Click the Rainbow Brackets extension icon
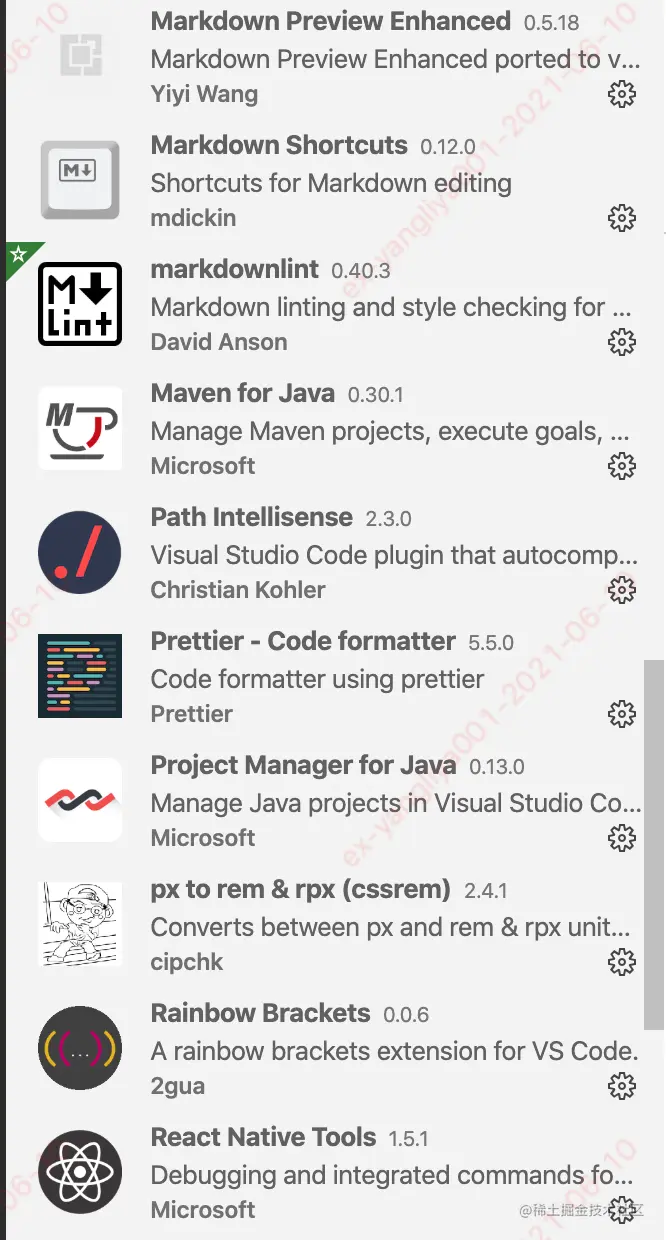666x1240 pixels. pyautogui.click(x=80, y=1048)
